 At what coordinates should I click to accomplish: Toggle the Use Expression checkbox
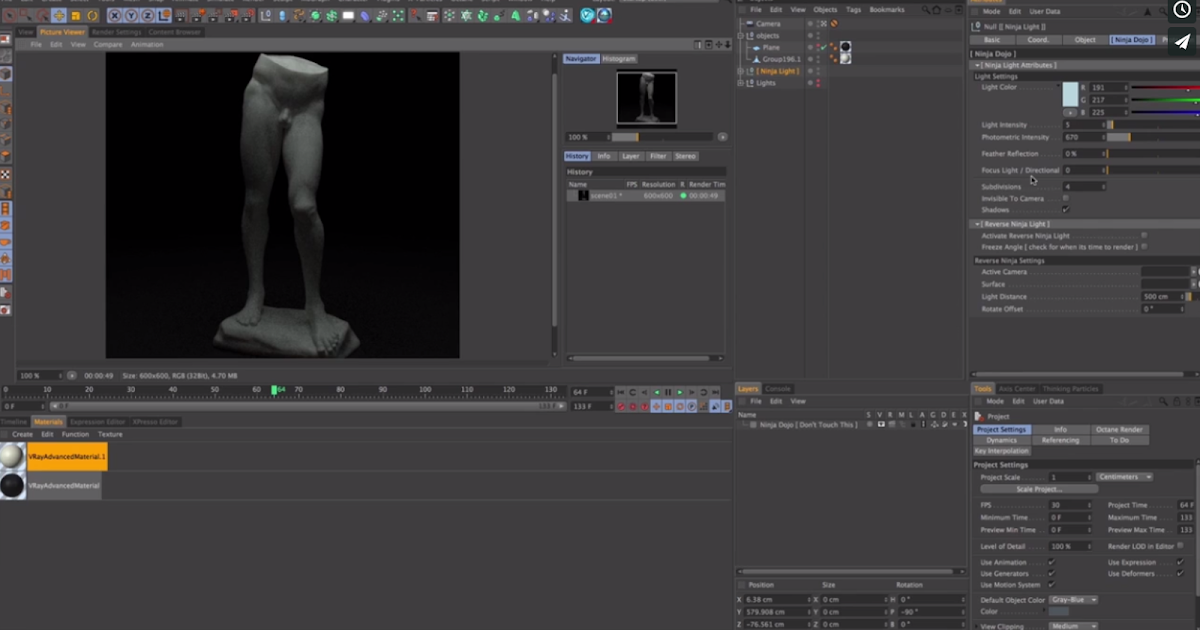coord(1180,562)
